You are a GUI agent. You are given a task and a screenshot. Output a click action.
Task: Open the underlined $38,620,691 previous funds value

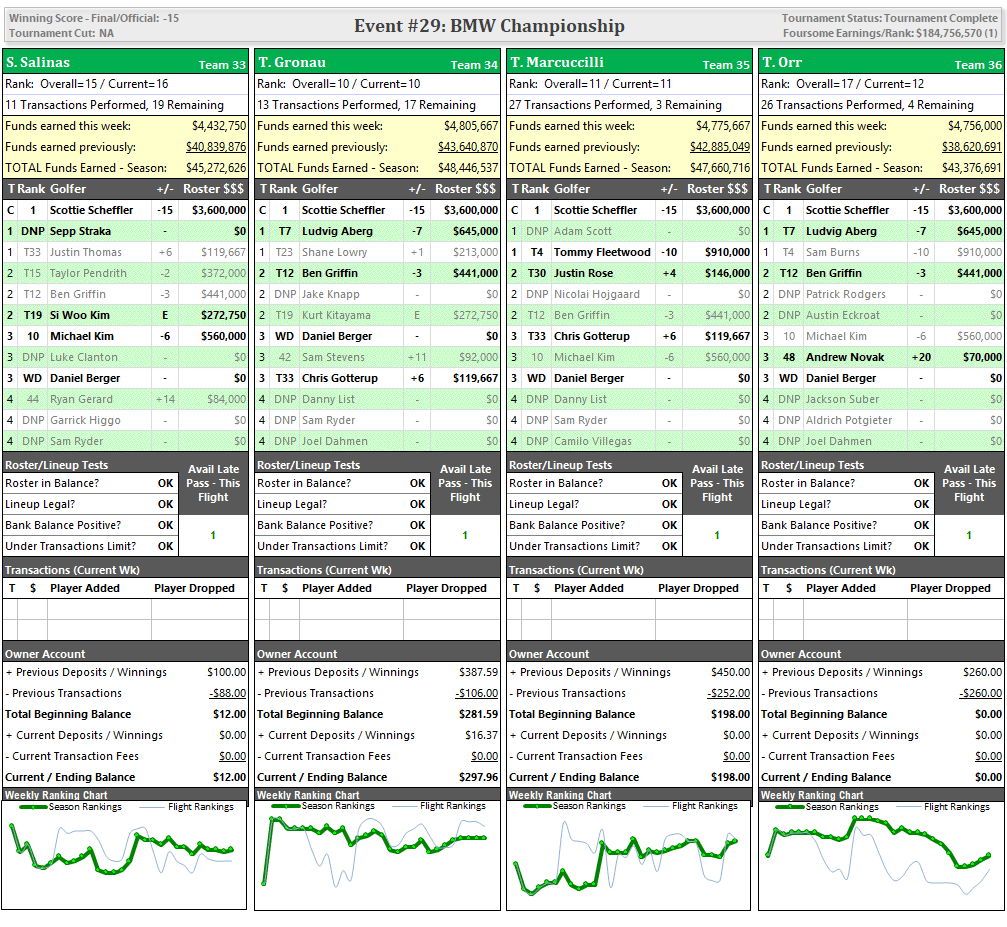click(x=971, y=147)
